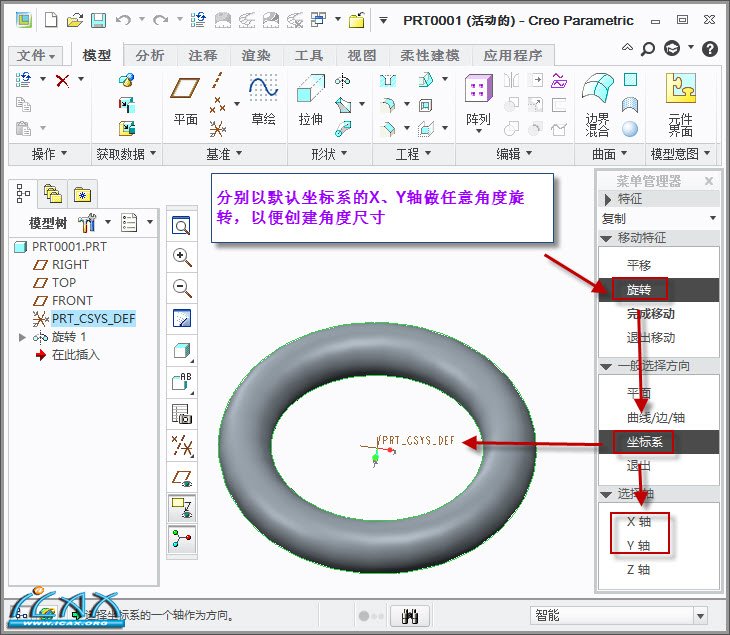The width and height of the screenshot is (730, 635).
Task: Click the zoom in magnifier icon
Action: tap(182, 257)
